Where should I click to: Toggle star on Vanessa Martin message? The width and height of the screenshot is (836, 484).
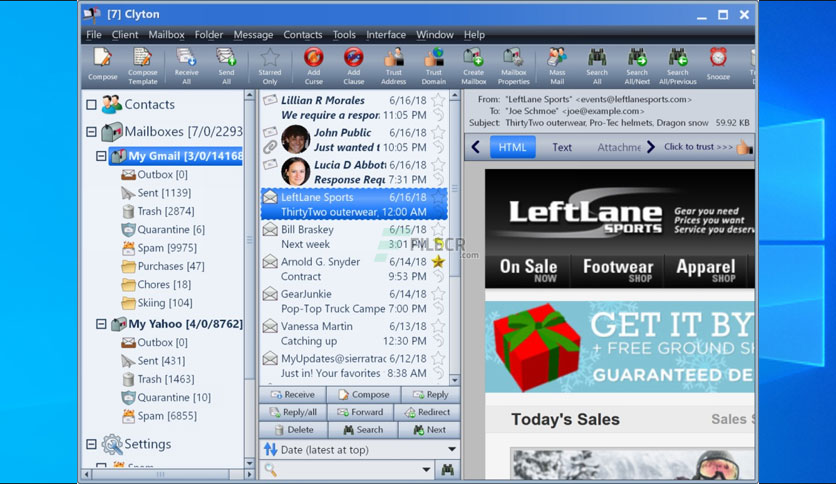coord(438,326)
